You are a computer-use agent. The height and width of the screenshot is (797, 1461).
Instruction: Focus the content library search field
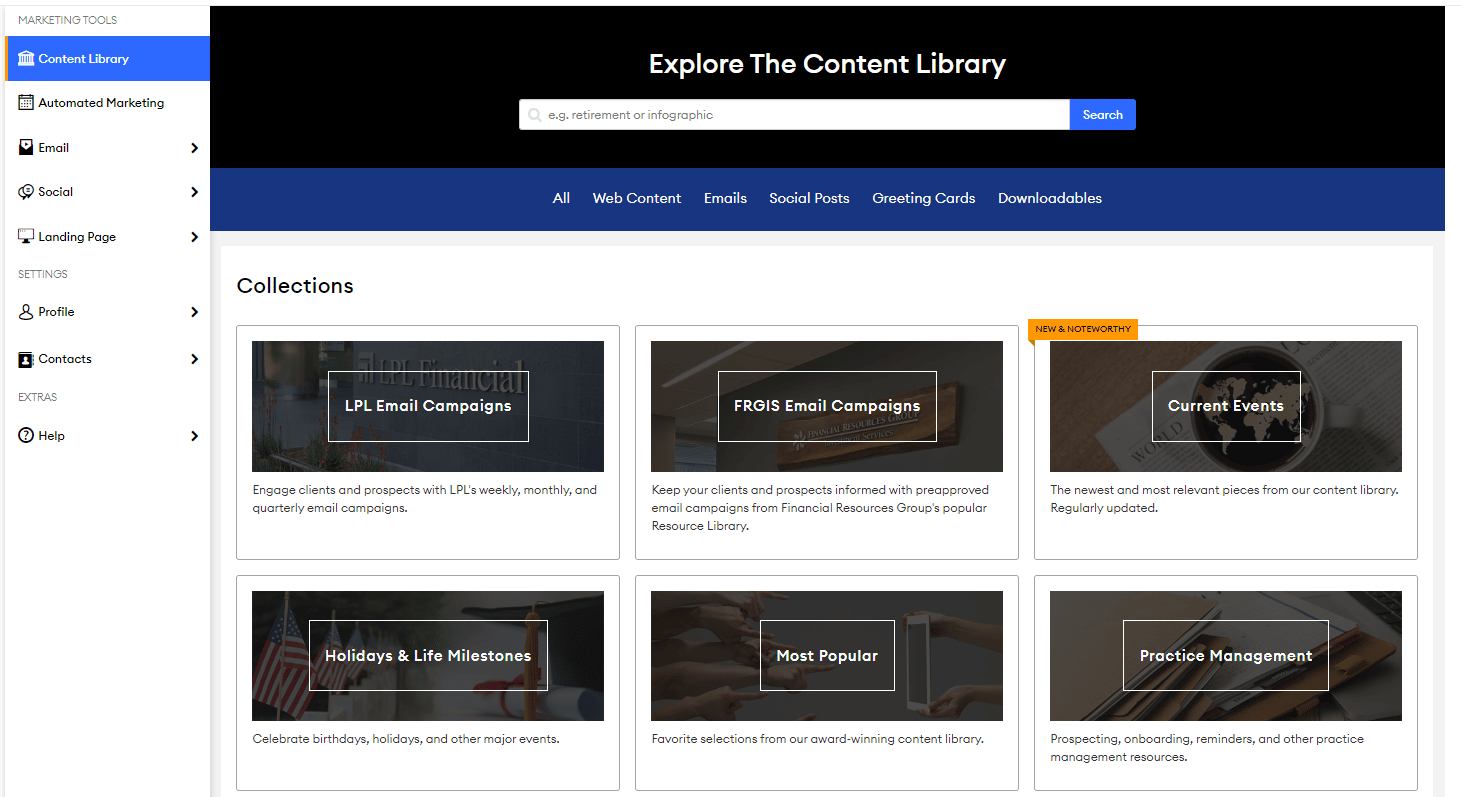[x=794, y=115]
